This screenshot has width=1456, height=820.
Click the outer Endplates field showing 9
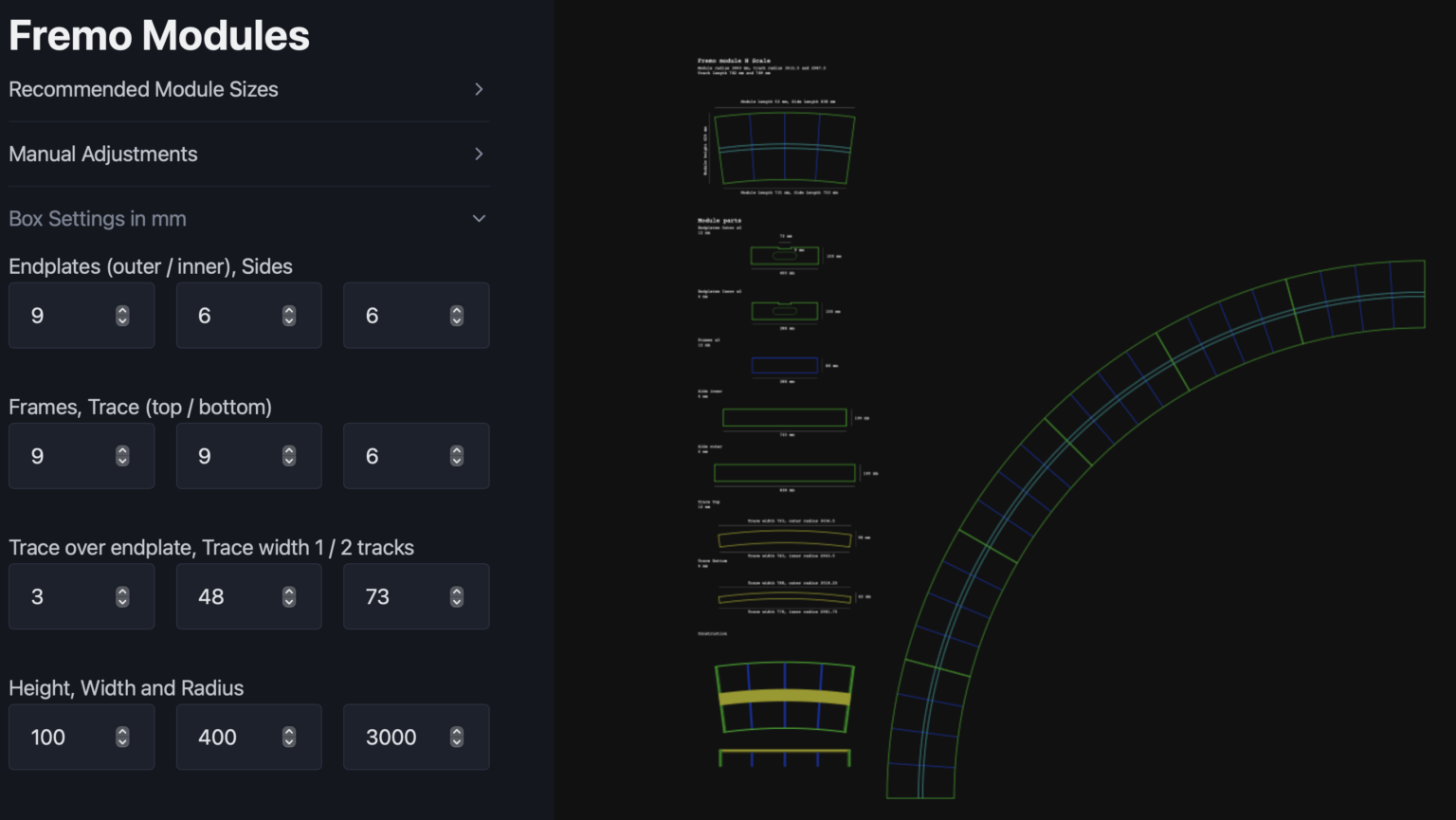tap(82, 316)
